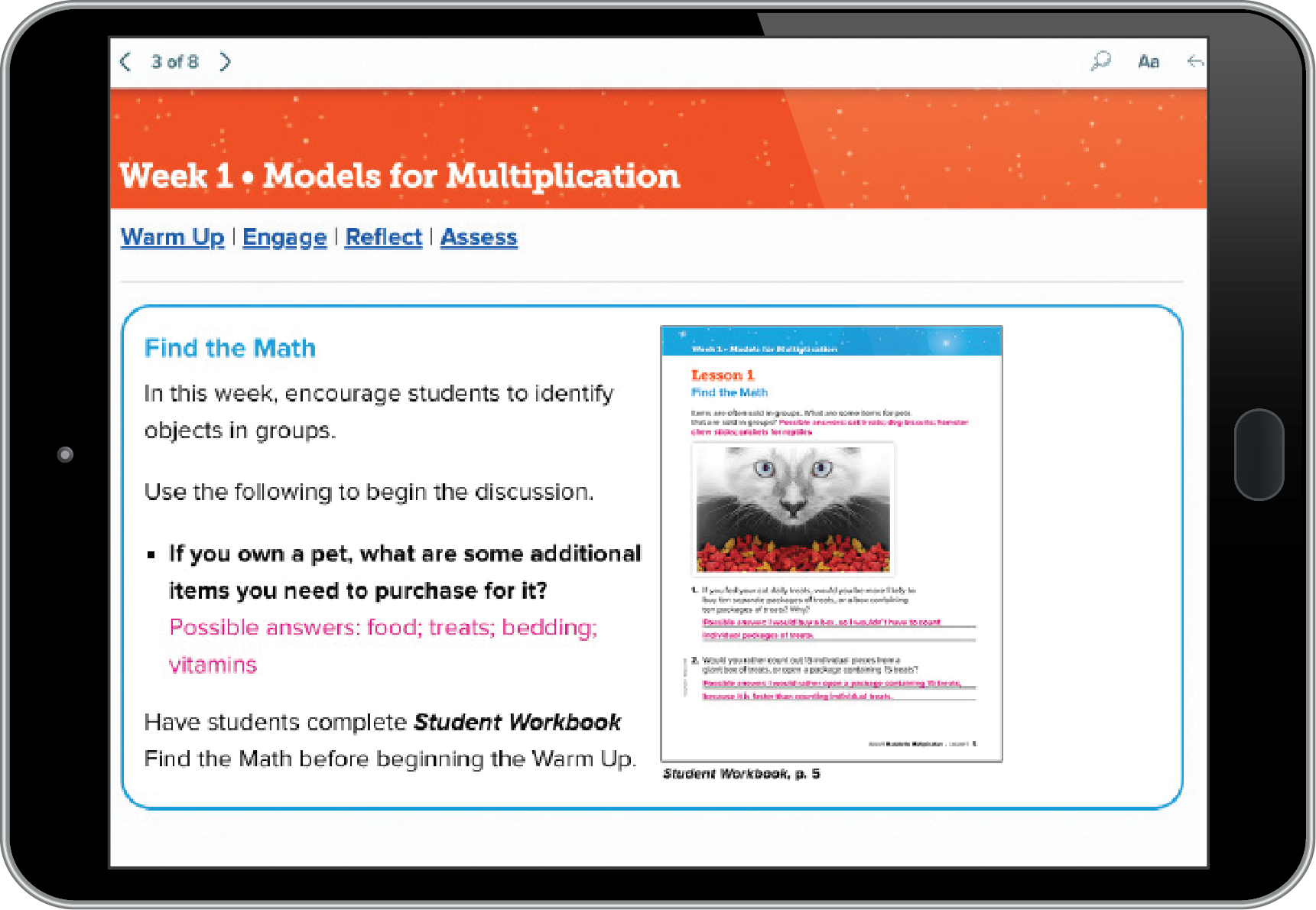Open the Reflect link
Screen dimensions: 1316x910
click(384, 237)
